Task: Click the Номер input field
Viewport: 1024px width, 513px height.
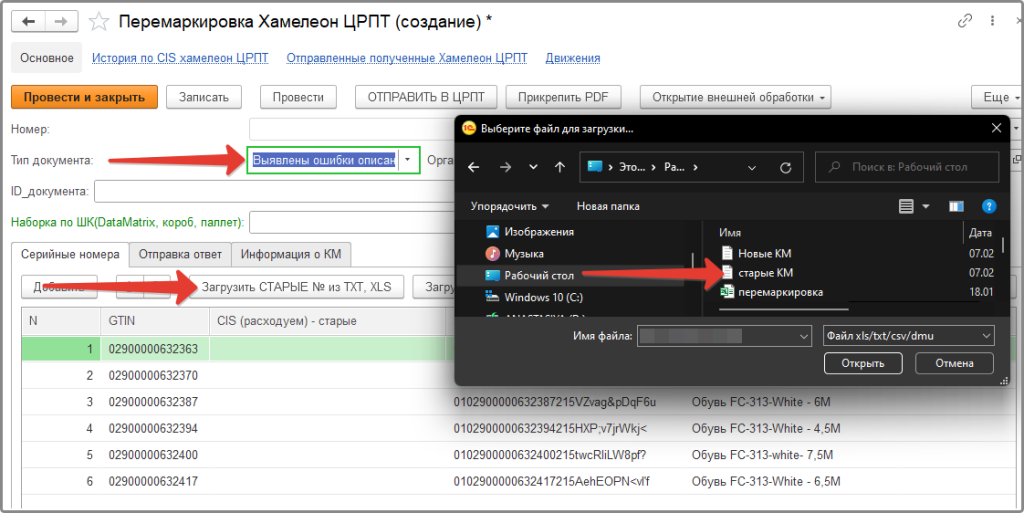Action: click(x=352, y=129)
